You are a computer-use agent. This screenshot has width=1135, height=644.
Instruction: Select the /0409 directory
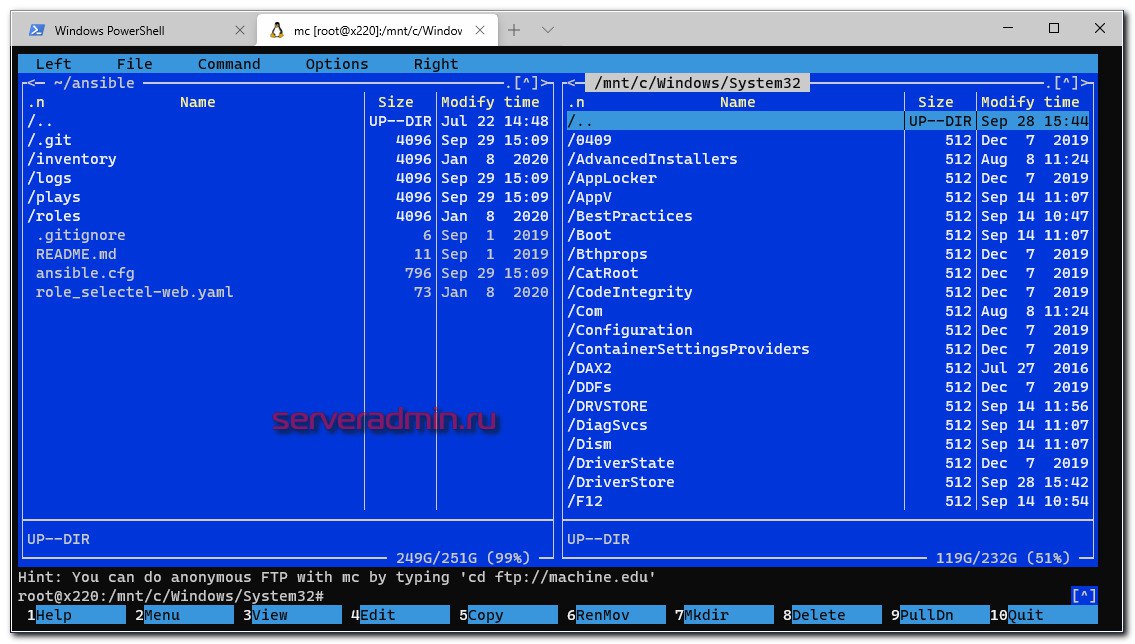(828, 140)
